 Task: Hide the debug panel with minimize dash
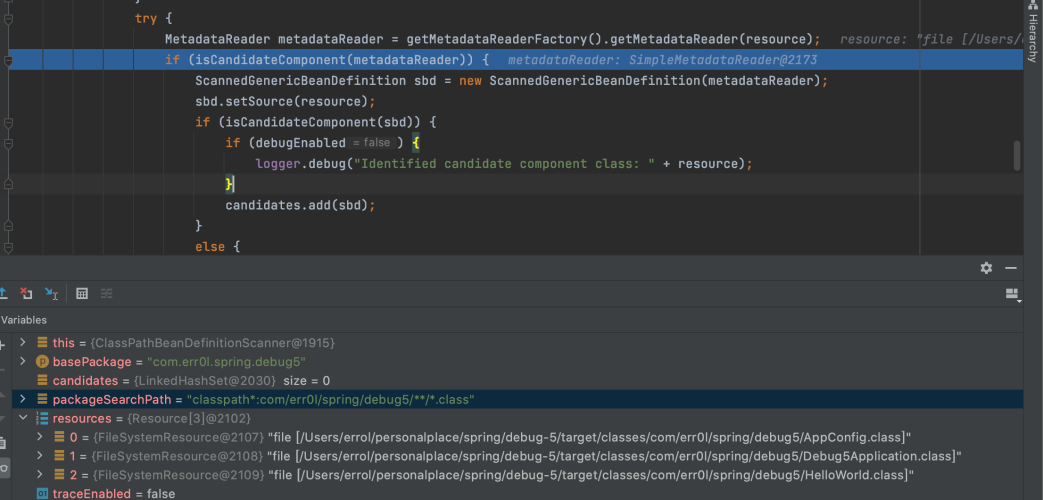[x=1011, y=268]
